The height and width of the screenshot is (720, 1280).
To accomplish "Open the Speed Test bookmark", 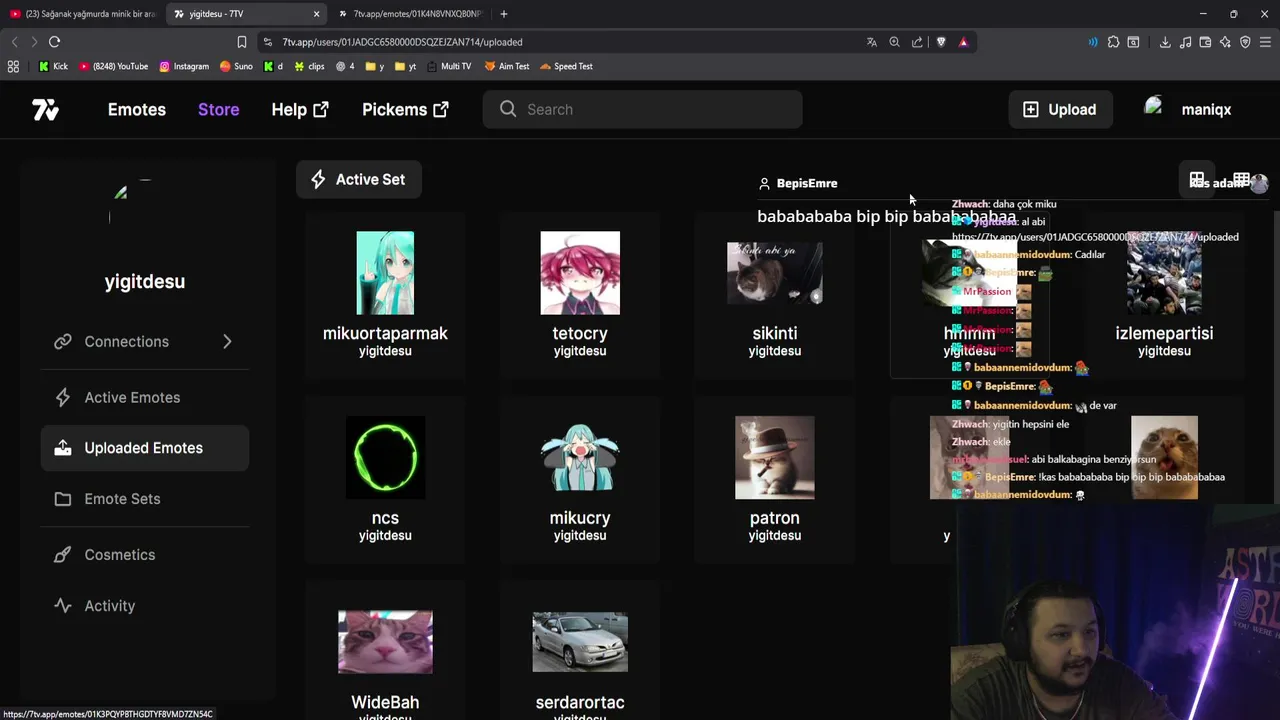I will 566,66.
